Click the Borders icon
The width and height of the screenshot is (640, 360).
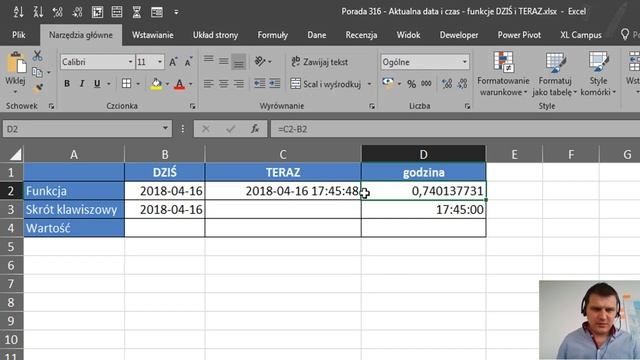[x=127, y=84]
